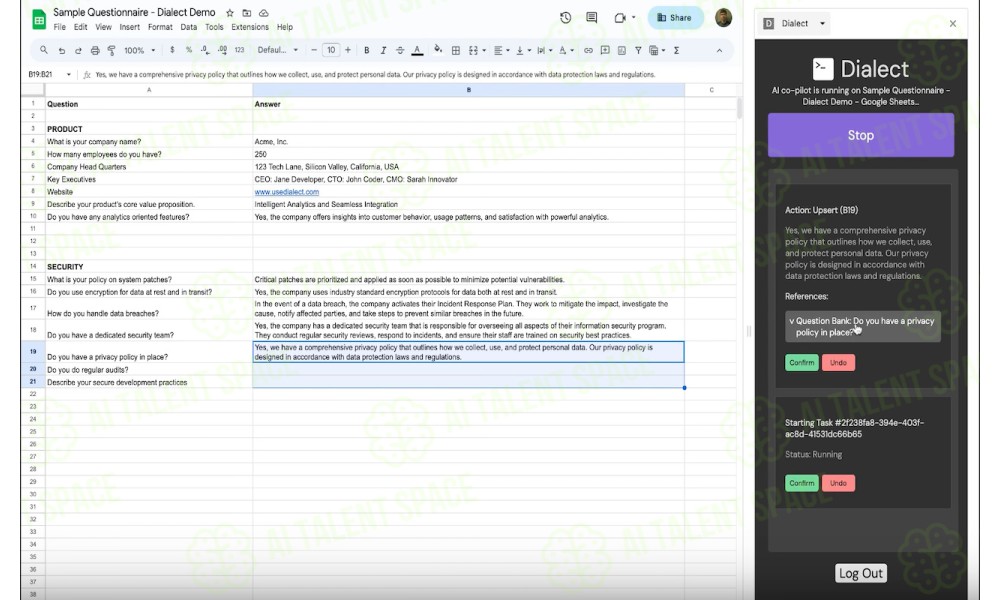Open the fill color picker
1000x600 pixels.
[438, 50]
